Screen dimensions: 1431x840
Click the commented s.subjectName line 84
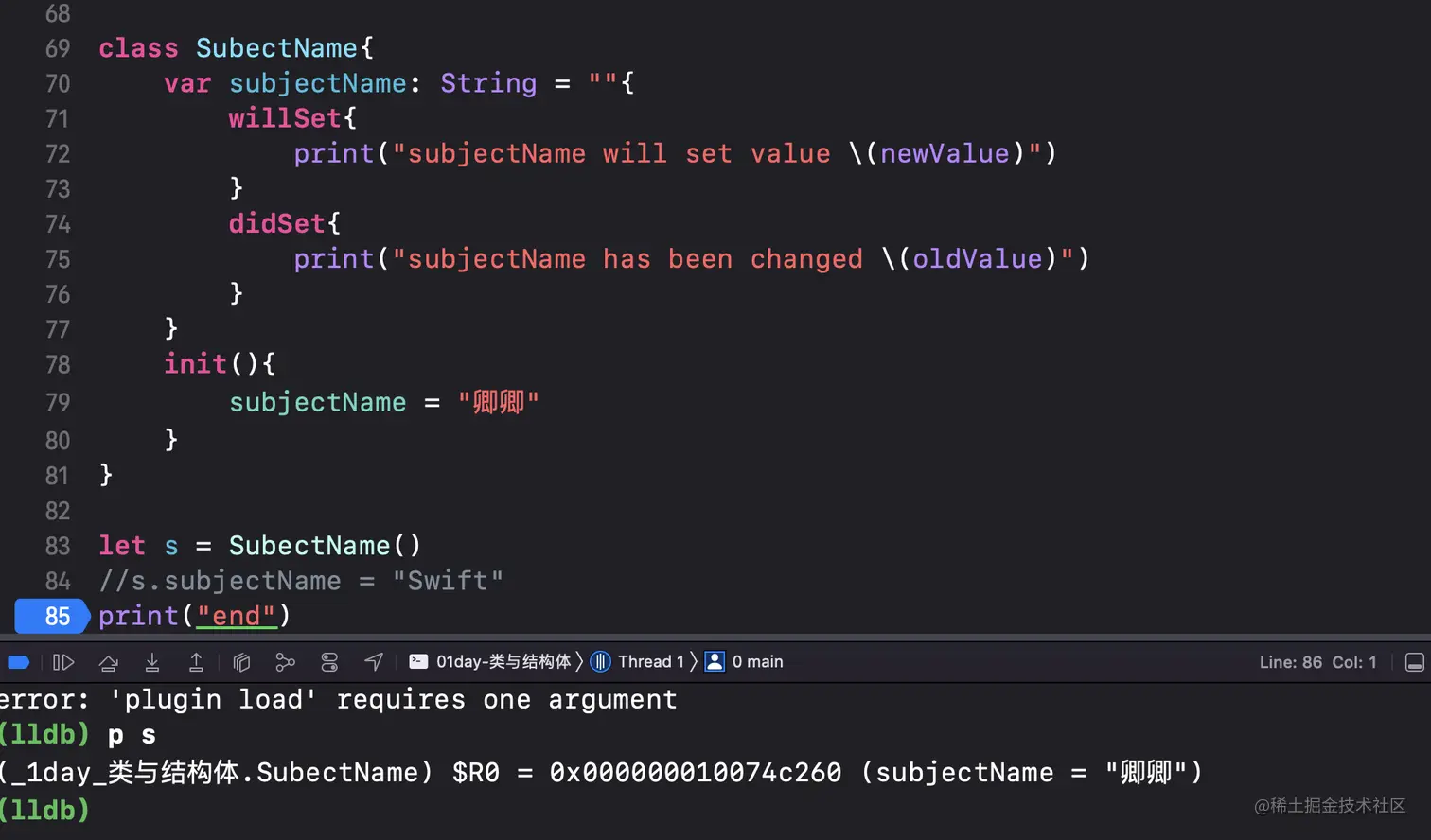click(x=301, y=581)
